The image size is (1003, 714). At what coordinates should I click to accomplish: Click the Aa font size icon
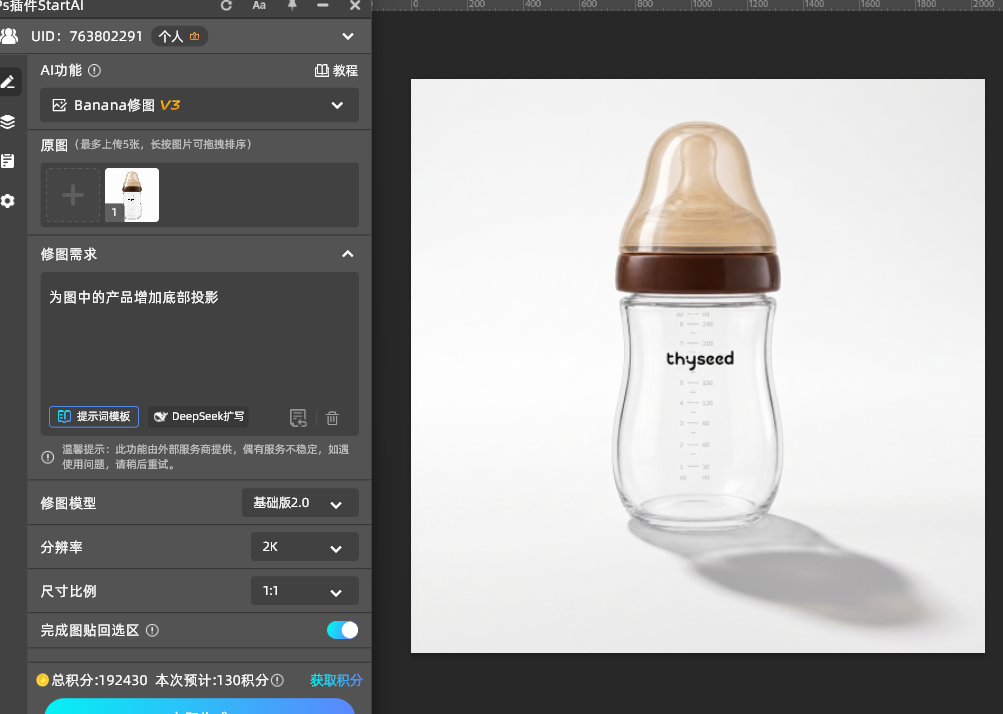pyautogui.click(x=259, y=5)
